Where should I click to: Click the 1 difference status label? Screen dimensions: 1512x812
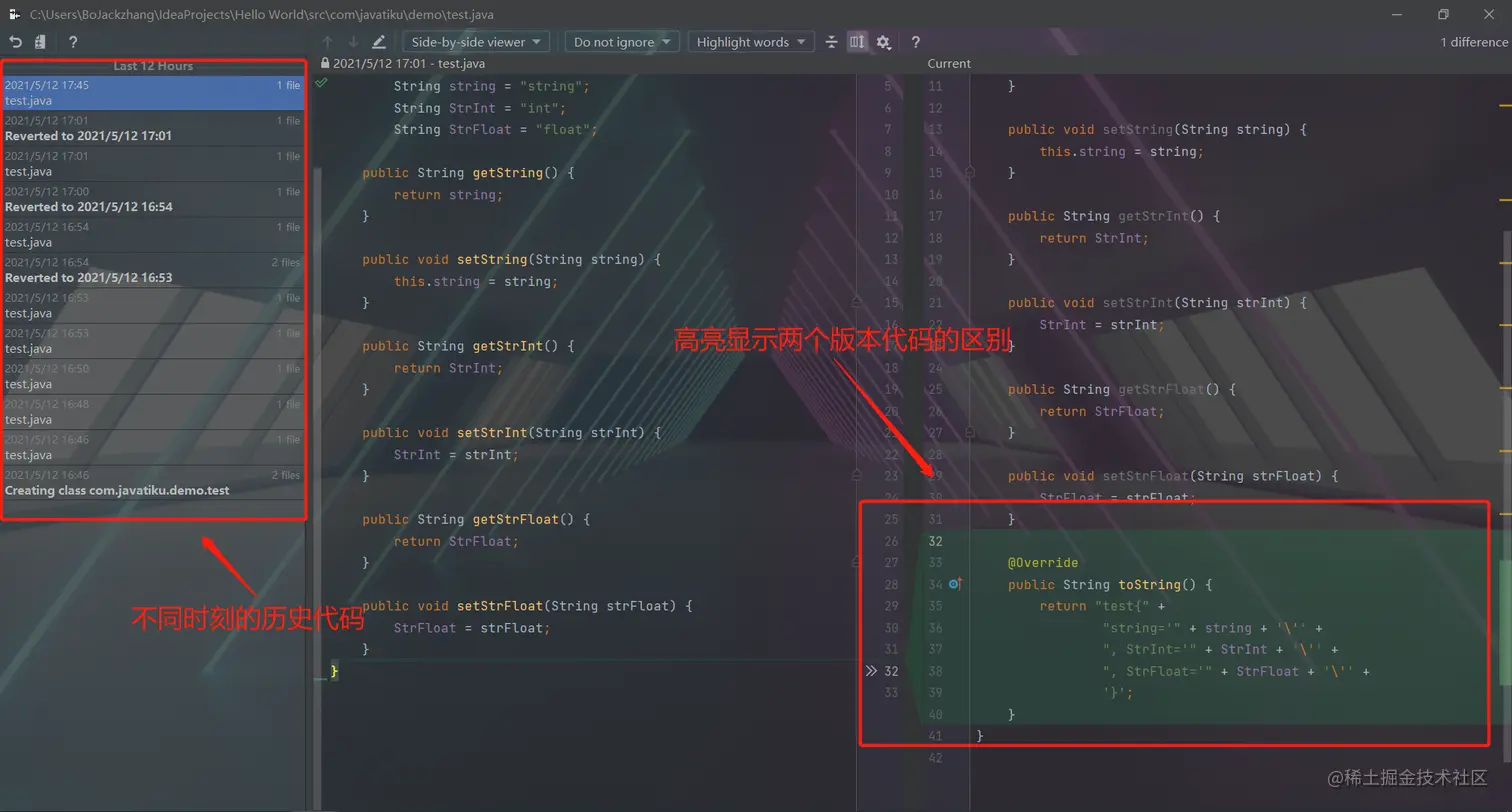click(1471, 42)
